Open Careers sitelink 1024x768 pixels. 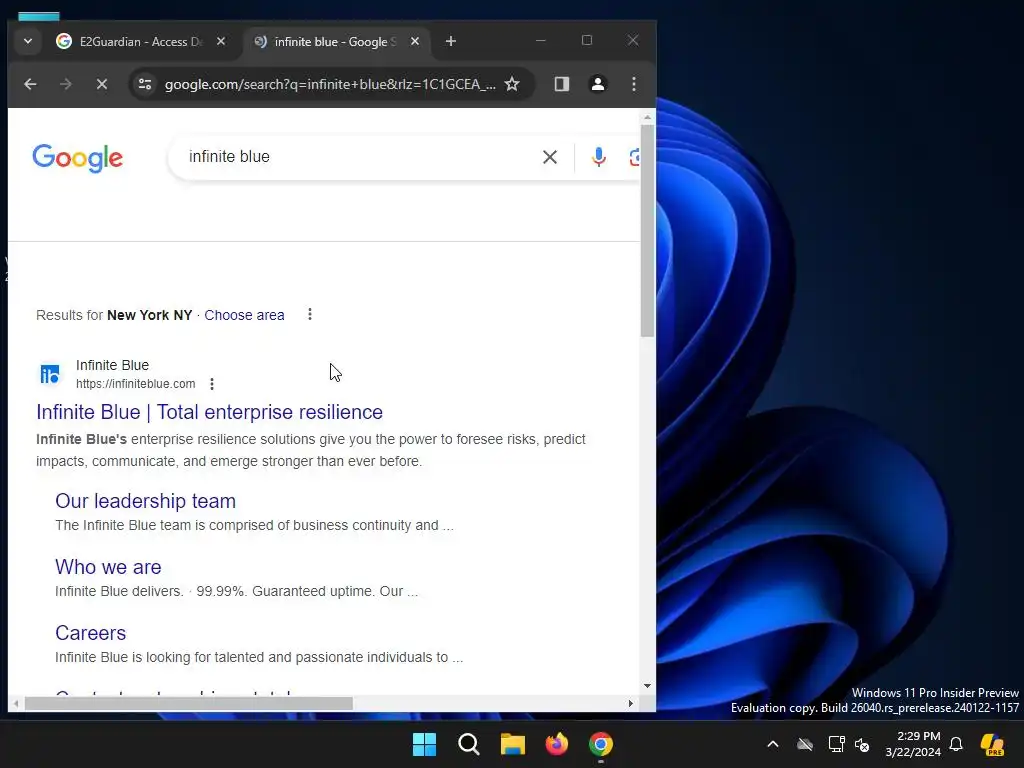[x=90, y=633]
